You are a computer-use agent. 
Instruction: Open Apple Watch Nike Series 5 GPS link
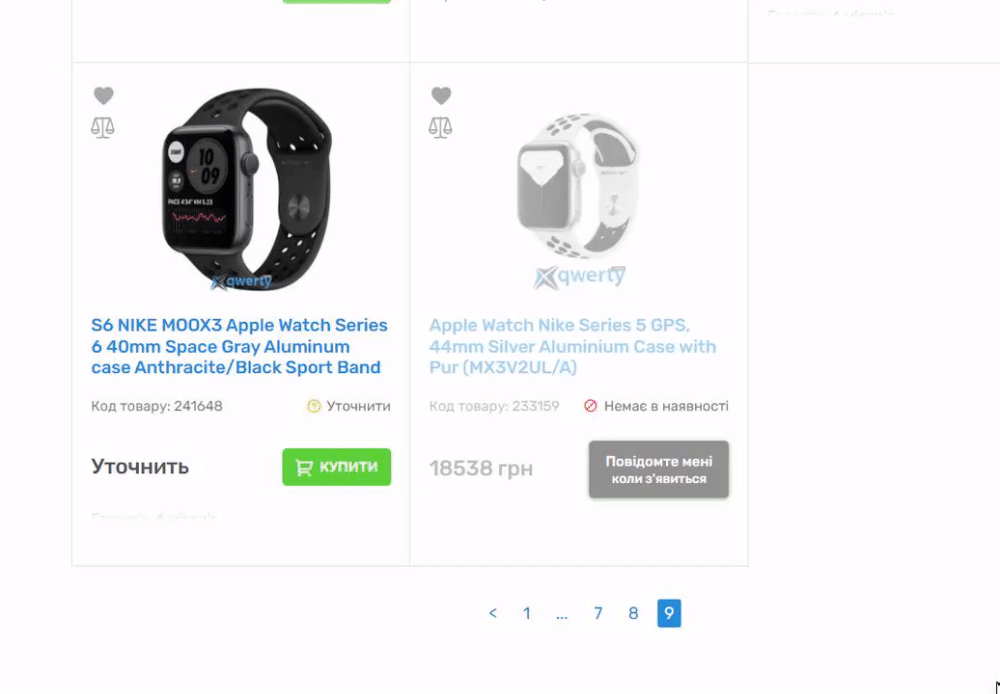pos(573,346)
